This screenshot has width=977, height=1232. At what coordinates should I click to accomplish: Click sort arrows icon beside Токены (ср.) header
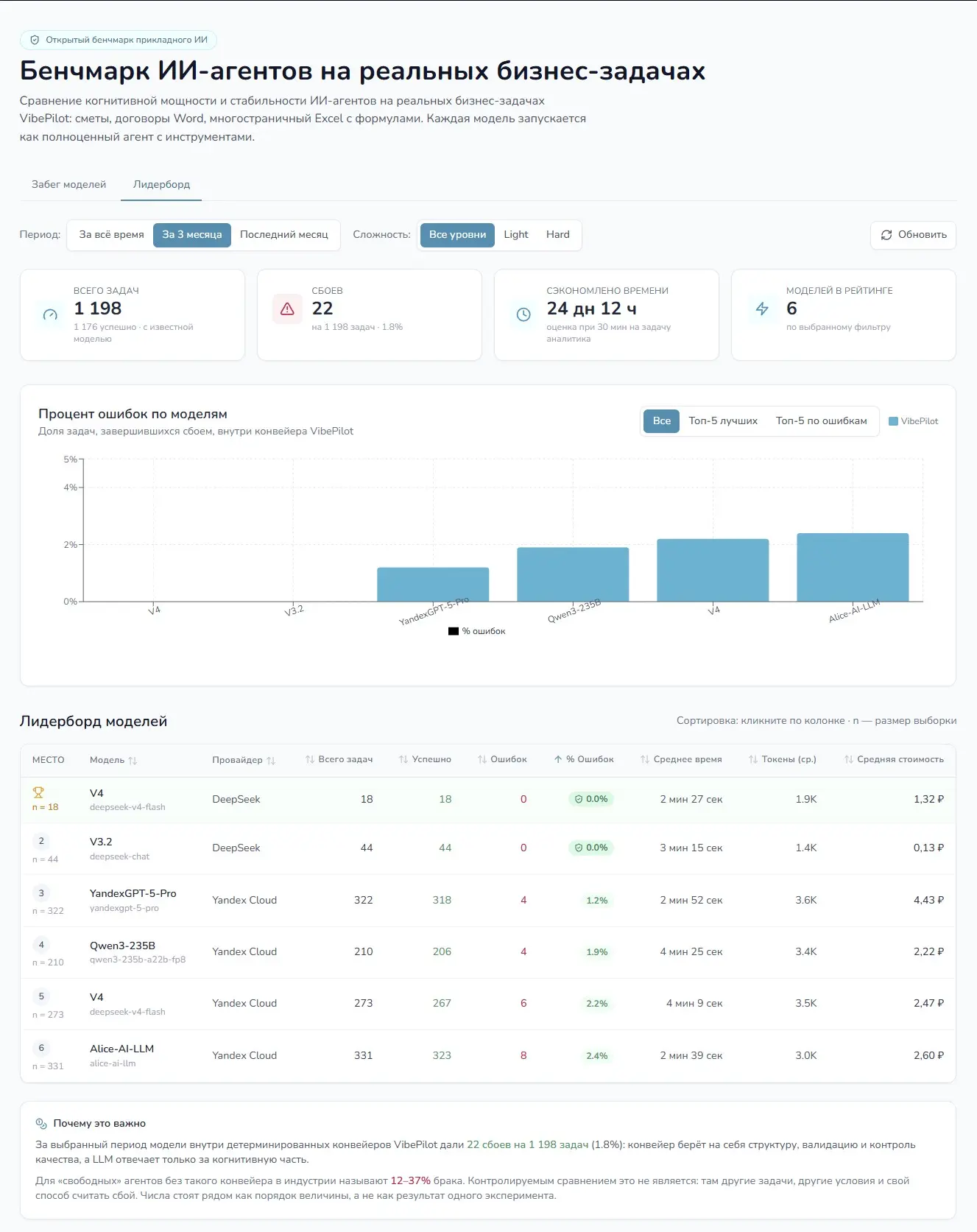click(753, 759)
